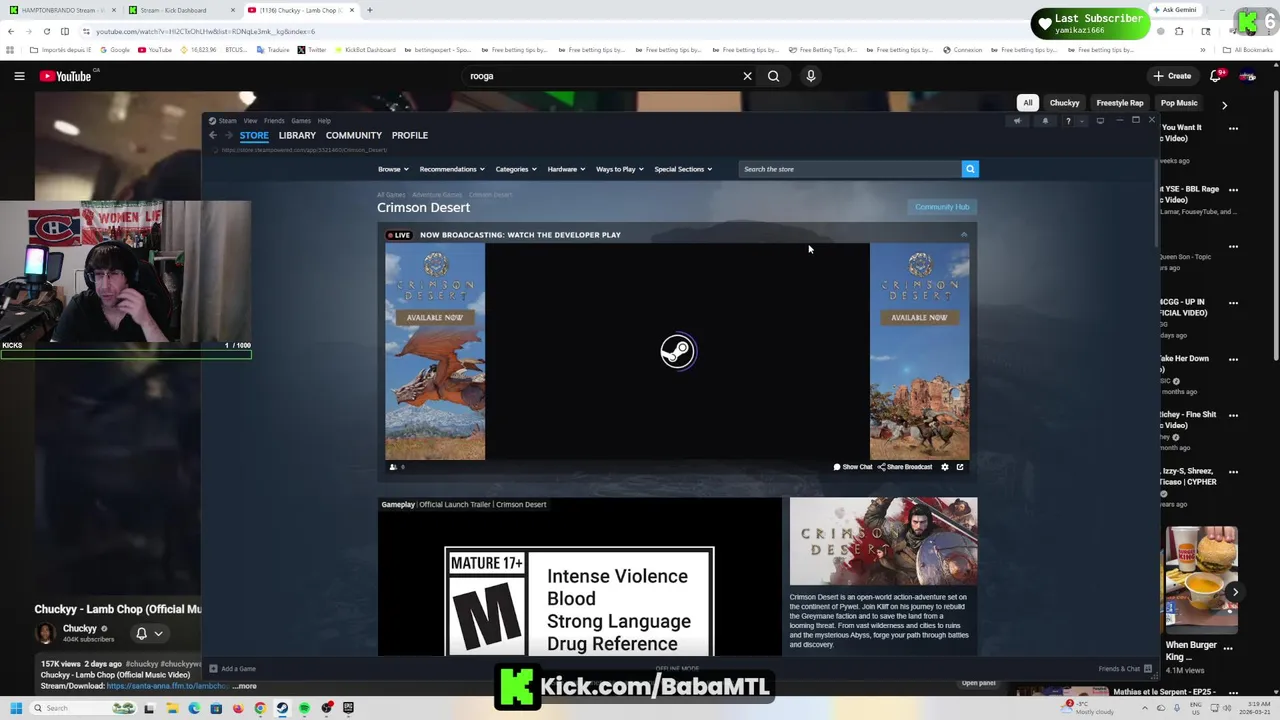Click Add a Game in Steam
1280x720 pixels.
232,669
